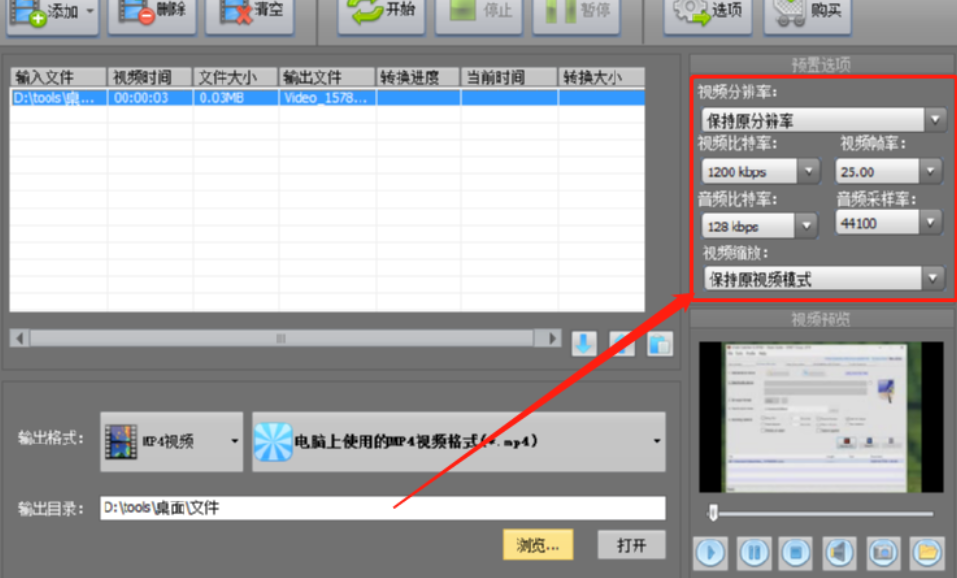The width and height of the screenshot is (957, 578).
Task: Click the speaker volume icon in preview
Action: click(x=840, y=553)
